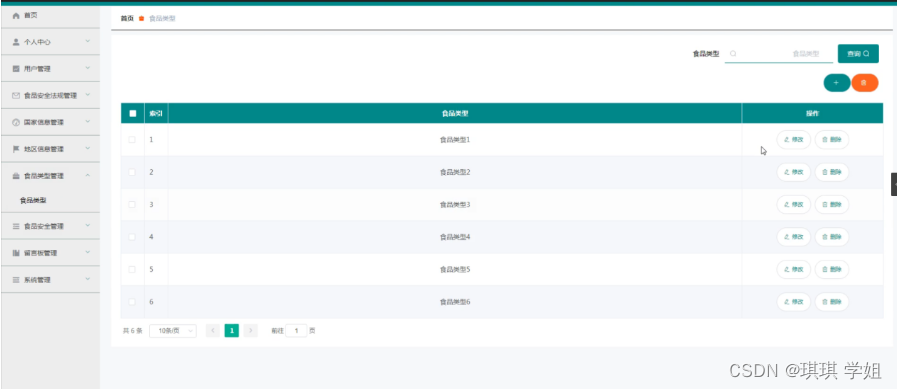Check the checkbox for row 食品类型4
Screen dimensions: 897x389
(132, 237)
